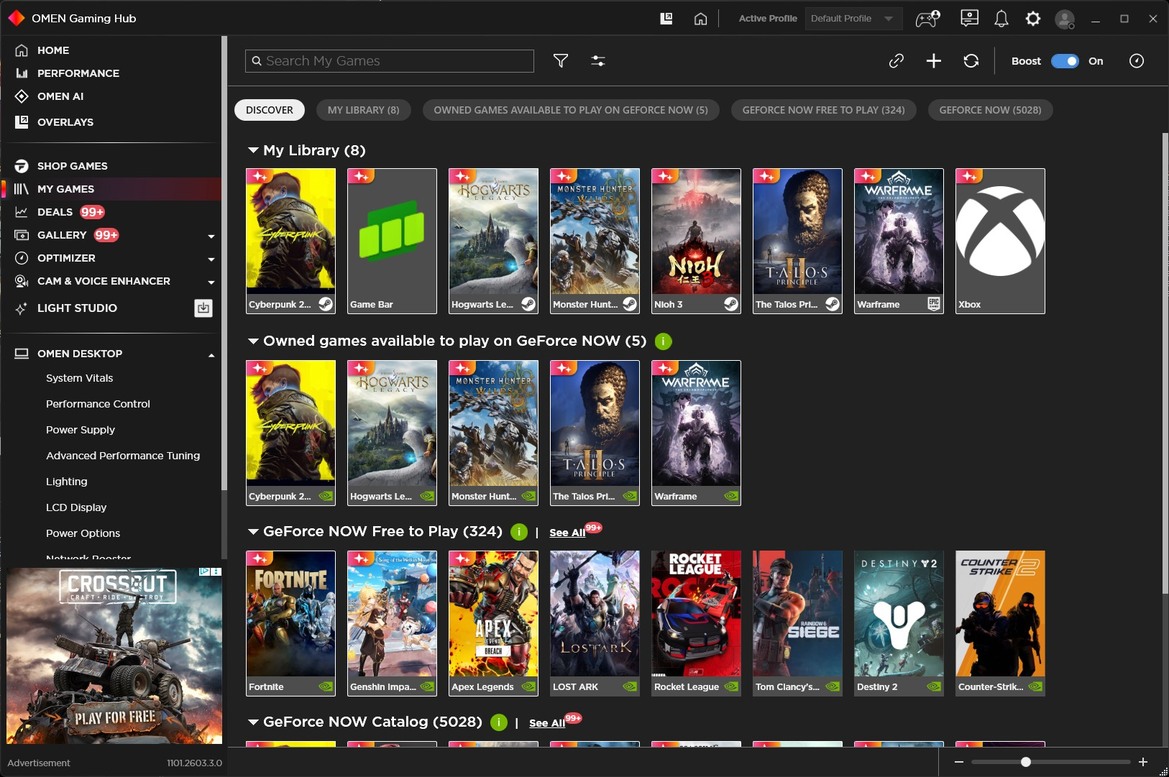Expand Cam & Voice Enhancer arrow
This screenshot has width=1169, height=777.
[x=211, y=283]
